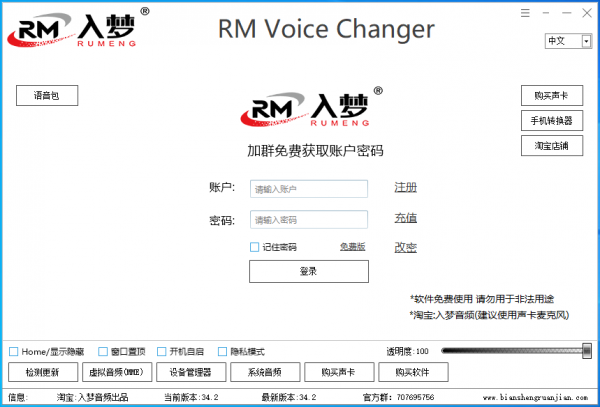This screenshot has width=600, height=407.
Task: Open the 设备管理器 device manager button
Action: coord(191,372)
